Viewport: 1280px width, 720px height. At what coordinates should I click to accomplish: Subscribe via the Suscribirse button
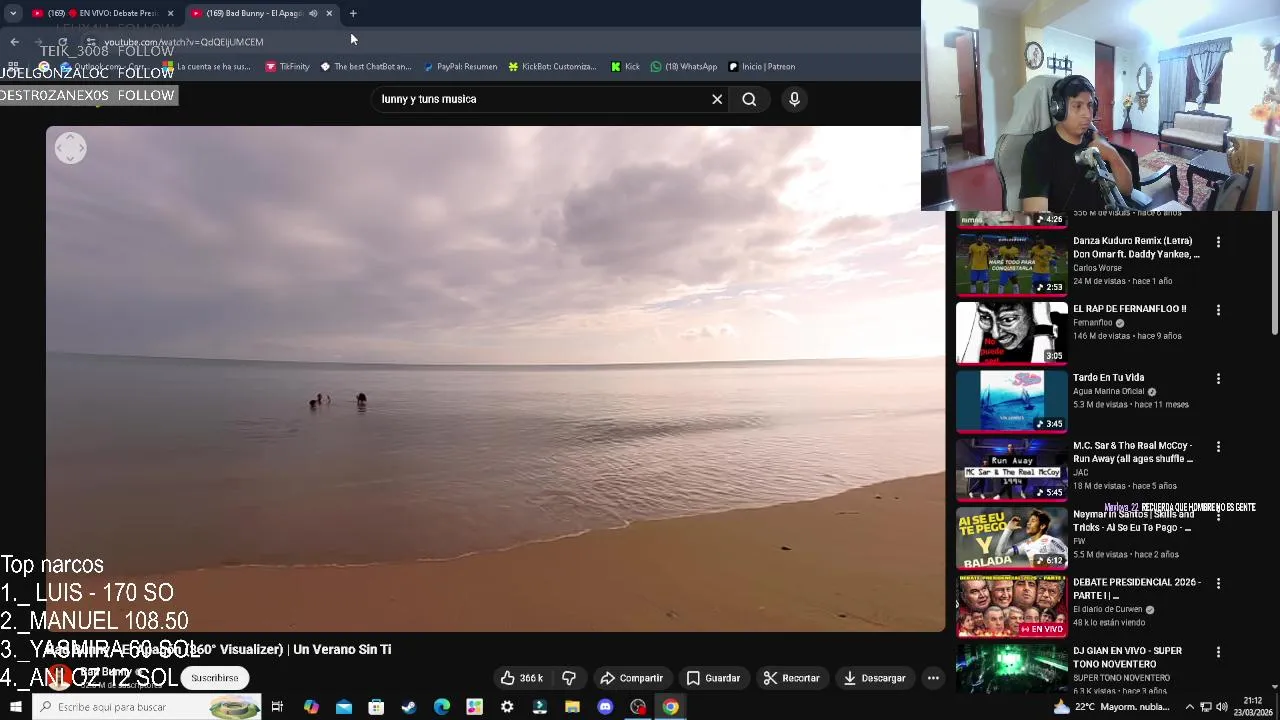point(215,678)
